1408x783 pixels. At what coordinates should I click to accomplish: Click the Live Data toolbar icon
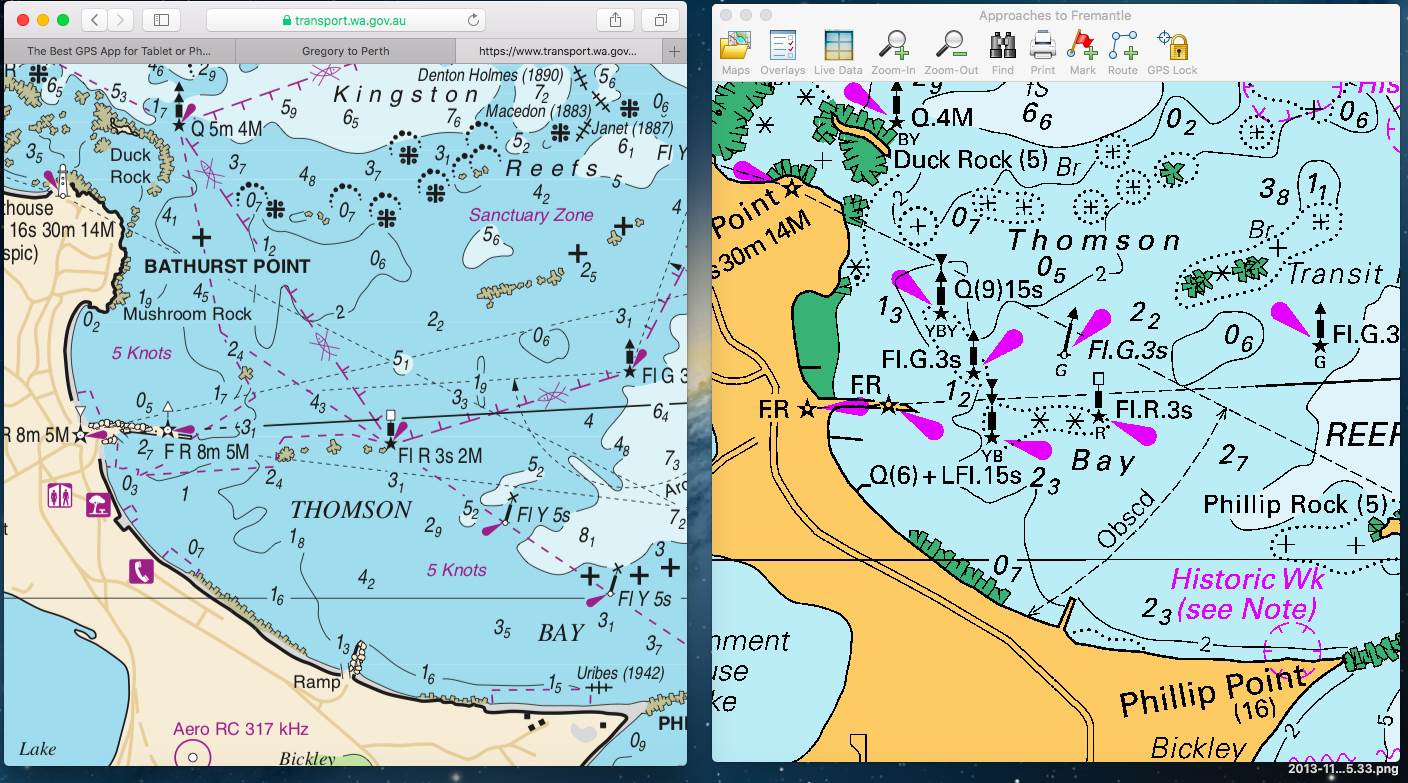[x=838, y=47]
